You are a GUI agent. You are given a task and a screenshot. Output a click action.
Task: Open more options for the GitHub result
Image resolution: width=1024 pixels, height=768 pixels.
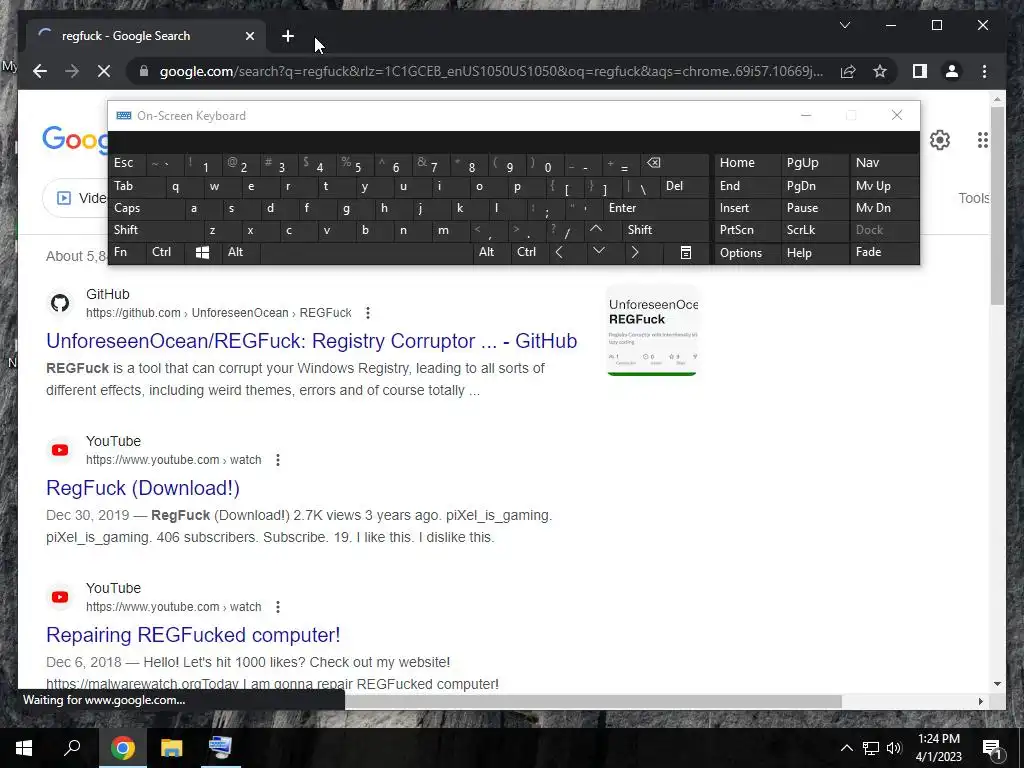tap(368, 313)
